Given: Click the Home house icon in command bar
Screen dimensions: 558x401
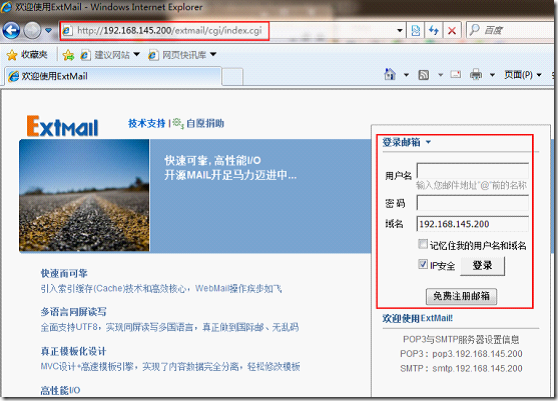Looking at the screenshot, I should coord(390,75).
